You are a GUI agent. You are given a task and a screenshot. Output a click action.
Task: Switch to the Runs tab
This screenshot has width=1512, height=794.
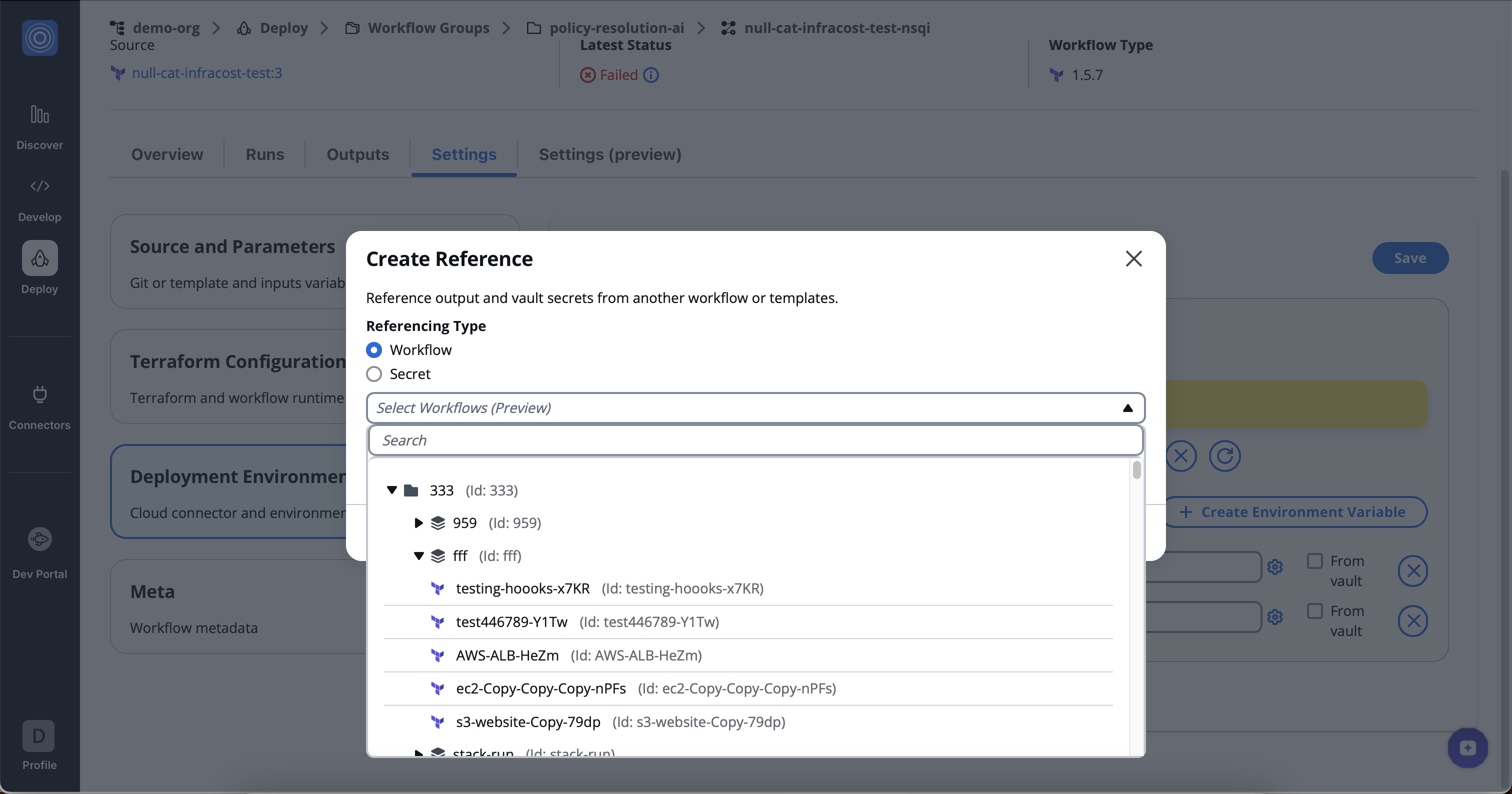tap(264, 154)
